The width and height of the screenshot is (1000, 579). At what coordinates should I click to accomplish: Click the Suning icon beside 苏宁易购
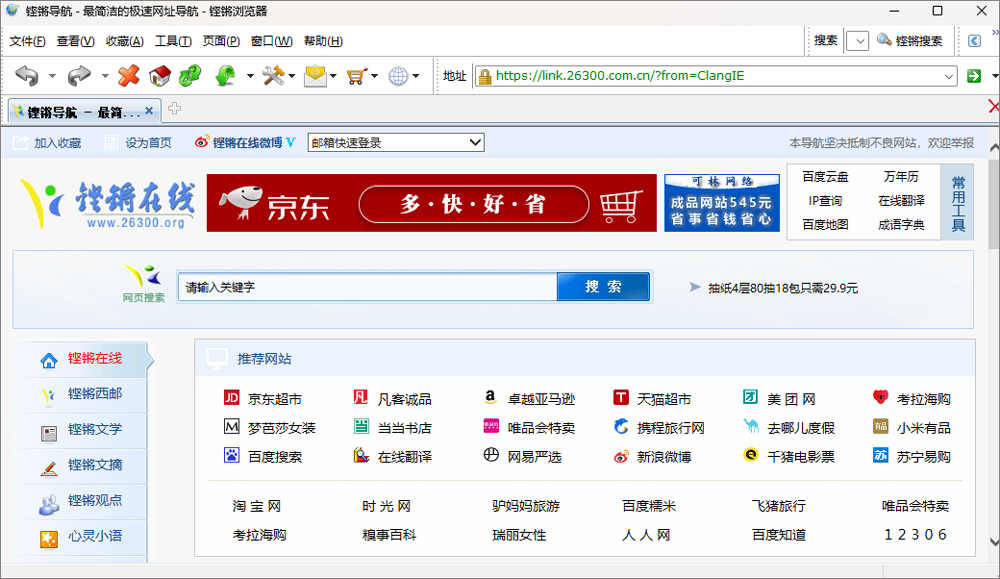click(880, 455)
